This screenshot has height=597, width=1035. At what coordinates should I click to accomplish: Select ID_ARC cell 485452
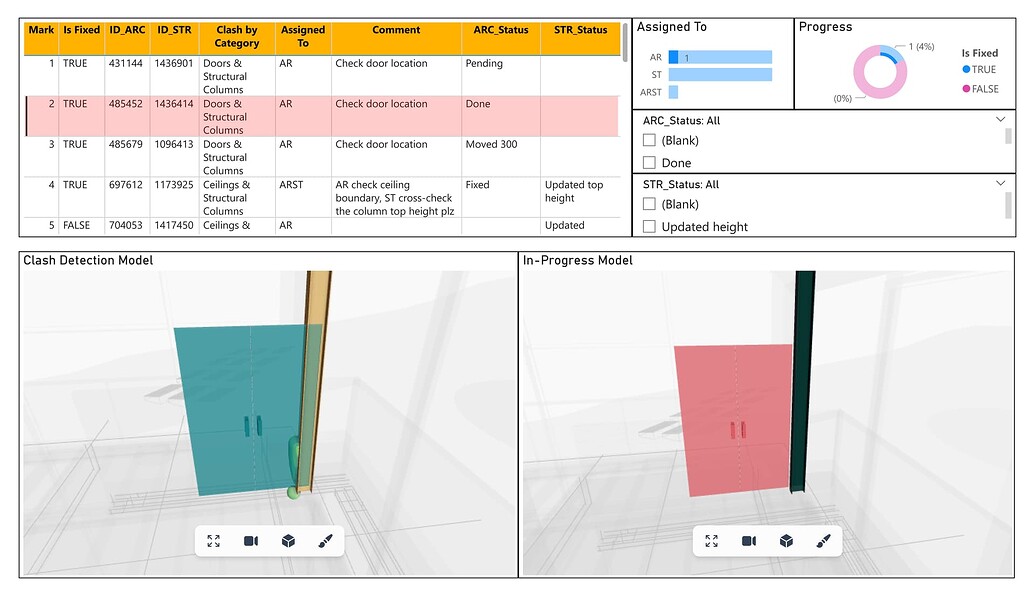[125, 104]
